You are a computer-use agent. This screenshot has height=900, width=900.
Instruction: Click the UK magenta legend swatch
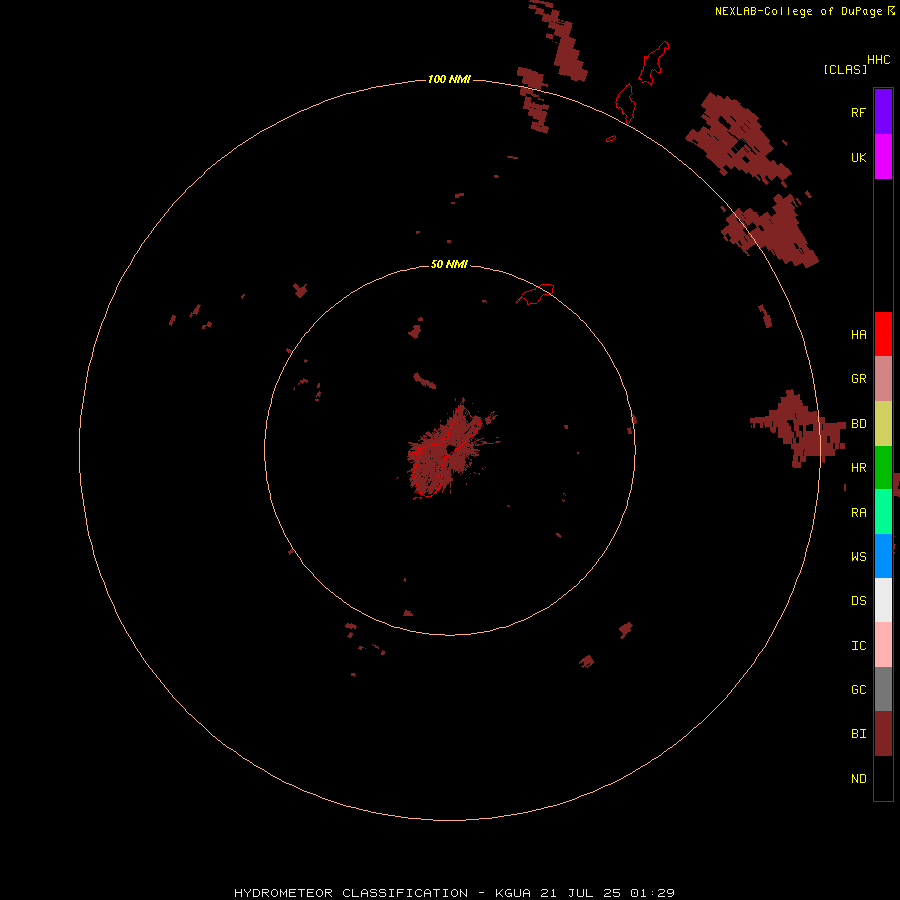coord(883,157)
